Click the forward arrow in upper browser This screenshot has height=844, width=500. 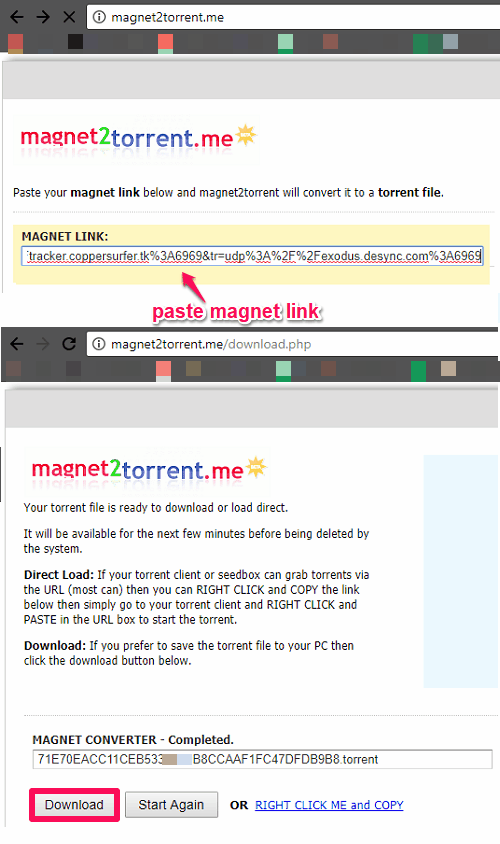click(x=43, y=17)
